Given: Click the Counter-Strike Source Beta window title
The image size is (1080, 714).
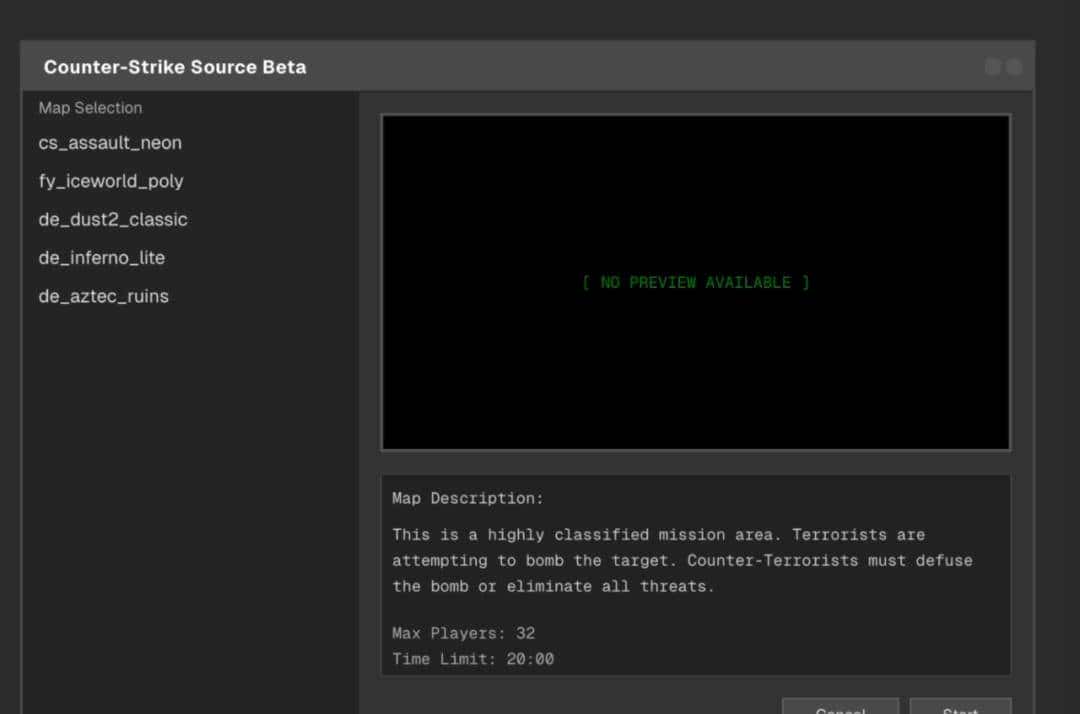Looking at the screenshot, I should pyautogui.click(x=175, y=67).
